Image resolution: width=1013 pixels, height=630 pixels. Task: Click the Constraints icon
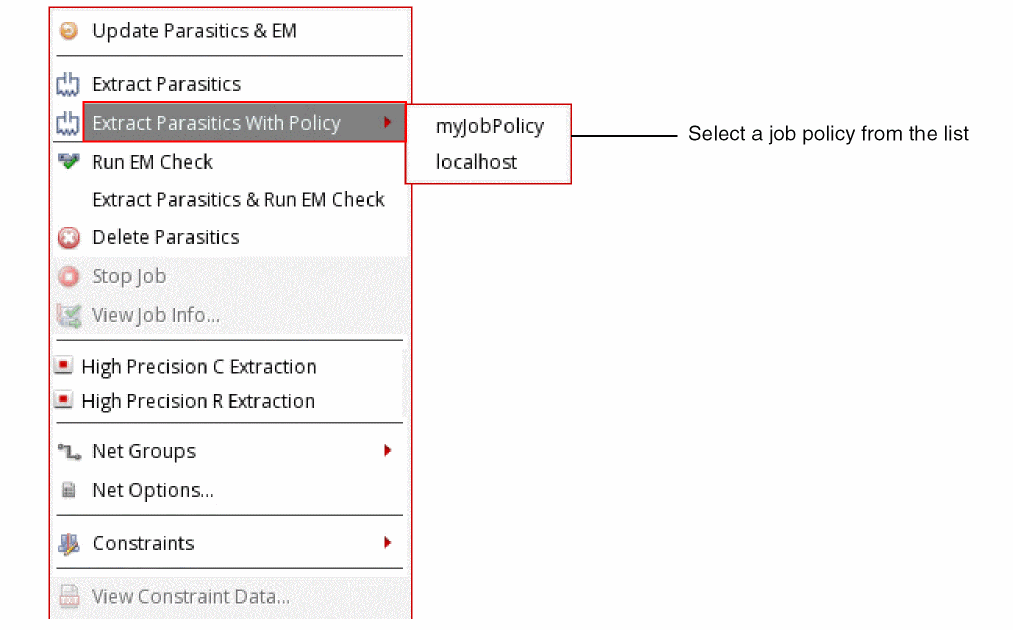(x=68, y=544)
